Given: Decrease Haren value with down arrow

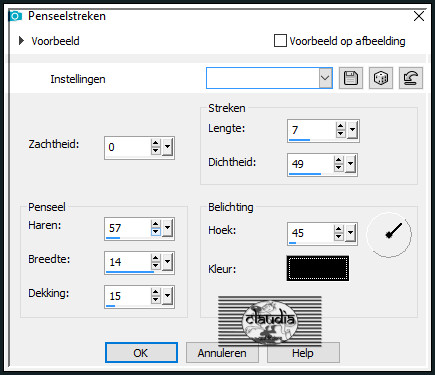Looking at the screenshot, I should pyautogui.click(x=155, y=232).
